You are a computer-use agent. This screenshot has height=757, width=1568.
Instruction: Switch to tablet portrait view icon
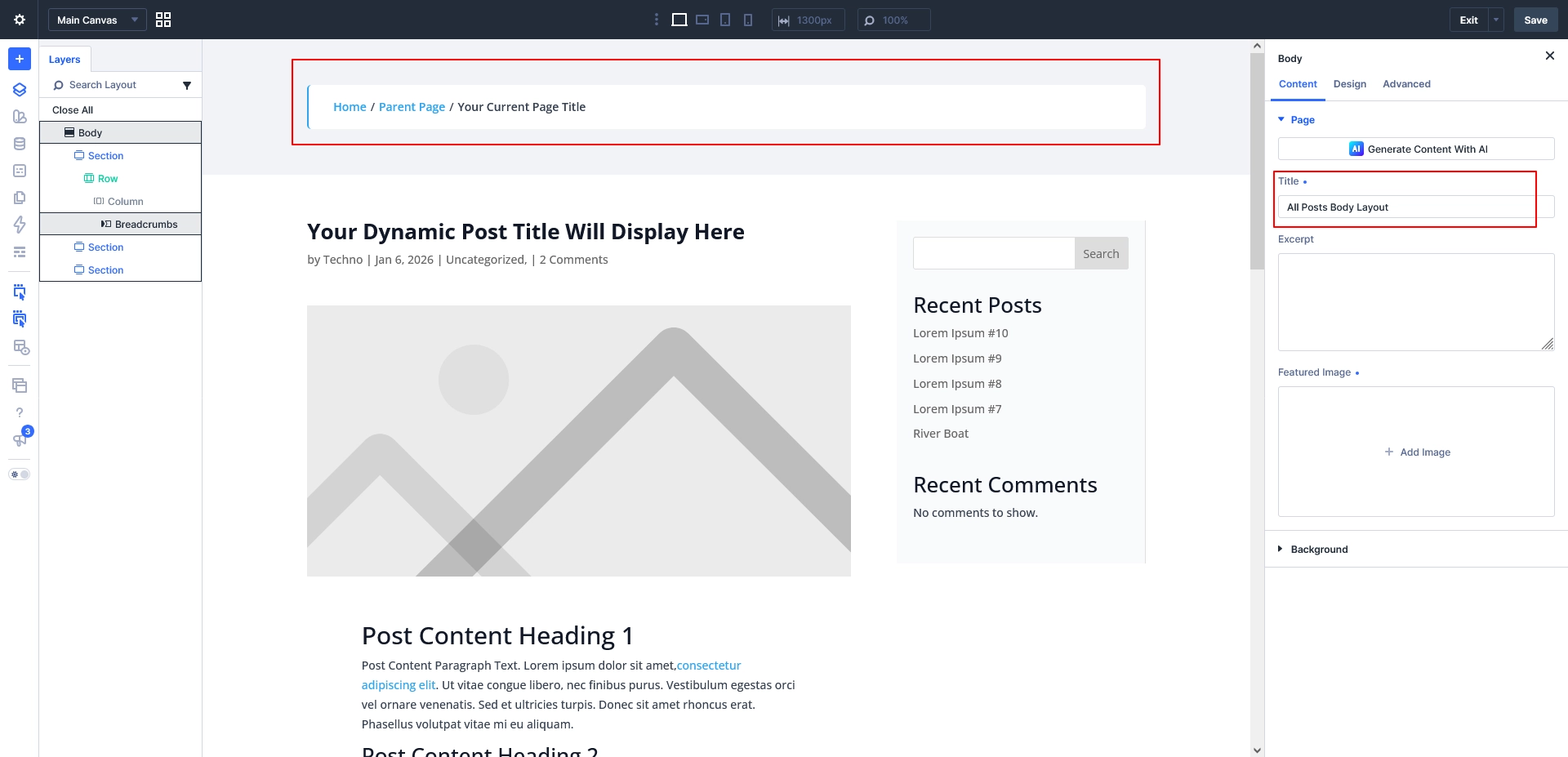click(x=725, y=20)
